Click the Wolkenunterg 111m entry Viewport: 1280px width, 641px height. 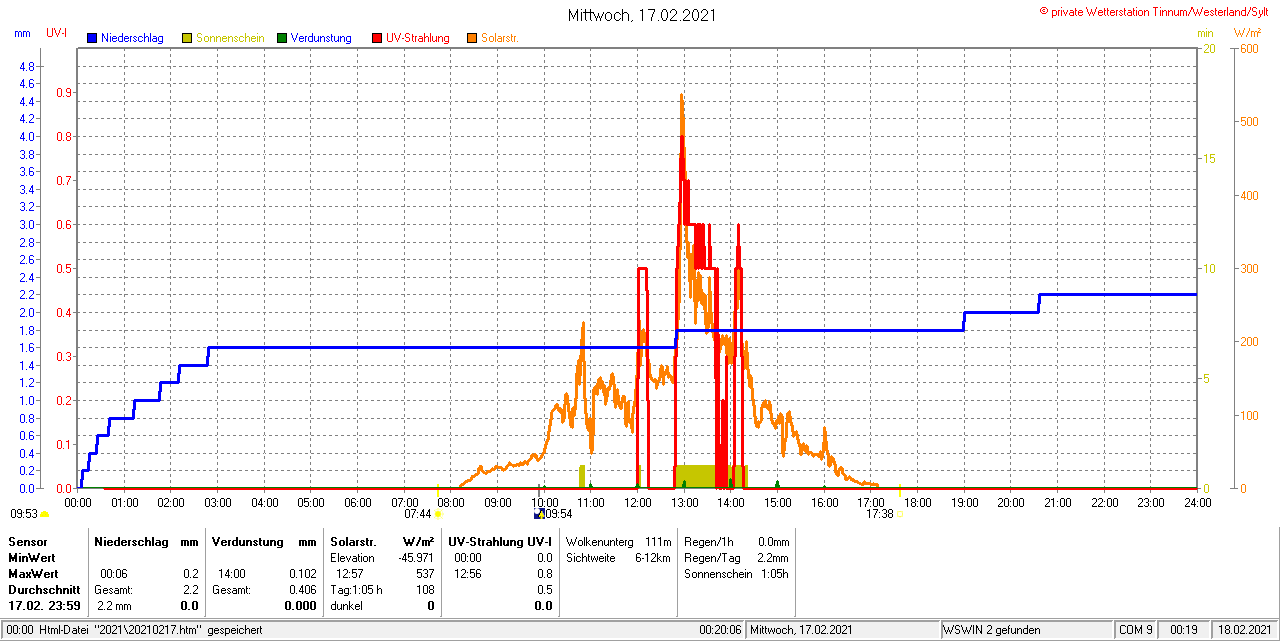point(619,541)
